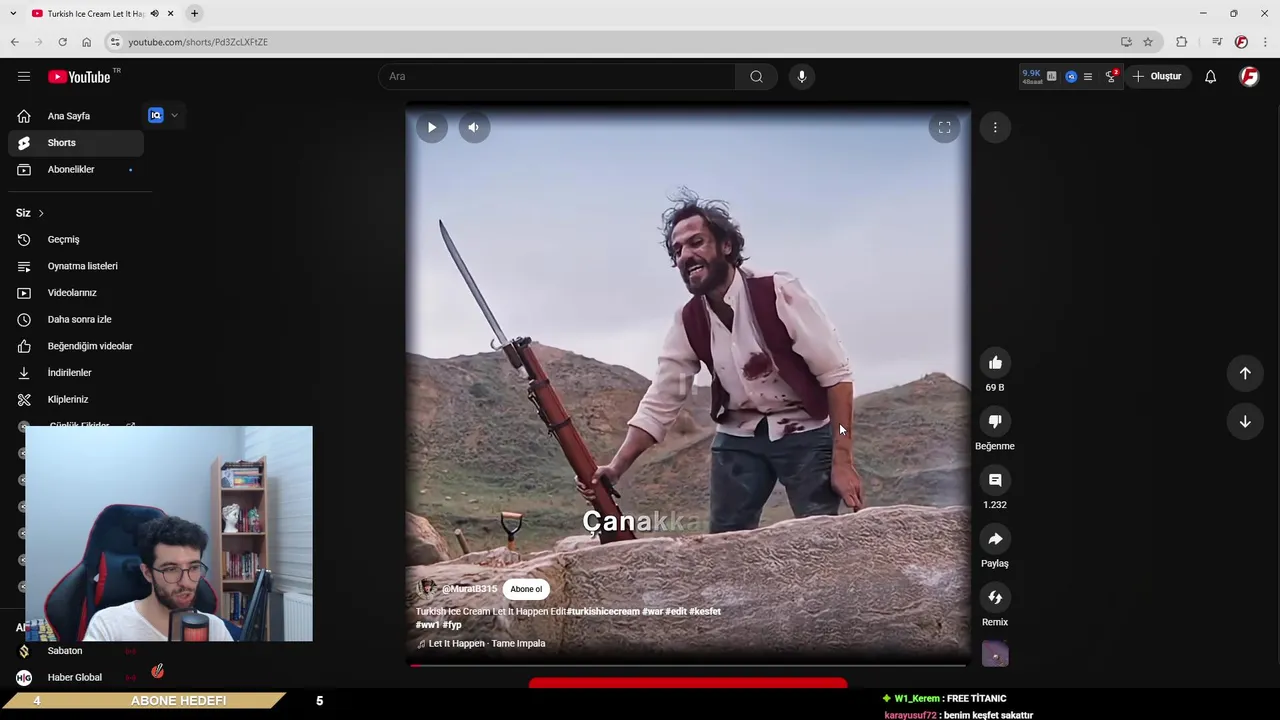Mute the tab via its speaker icon

[154, 13]
